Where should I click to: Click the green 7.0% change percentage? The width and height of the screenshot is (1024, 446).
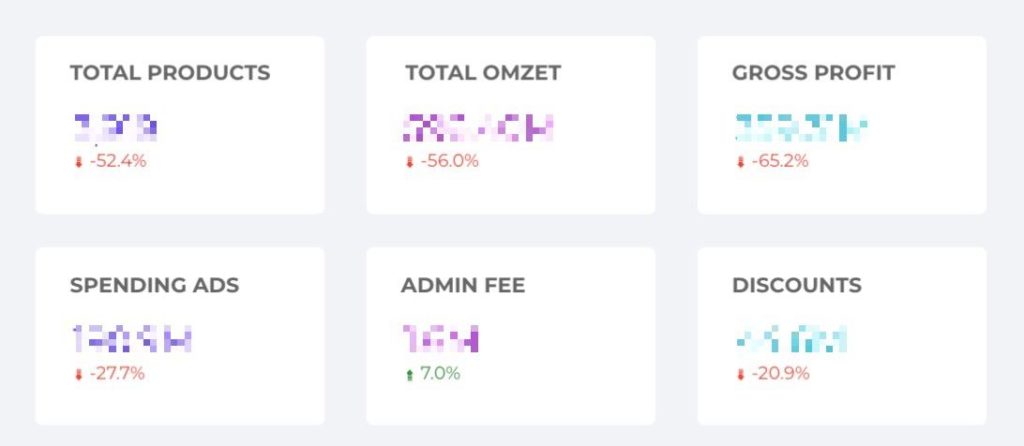pos(440,374)
